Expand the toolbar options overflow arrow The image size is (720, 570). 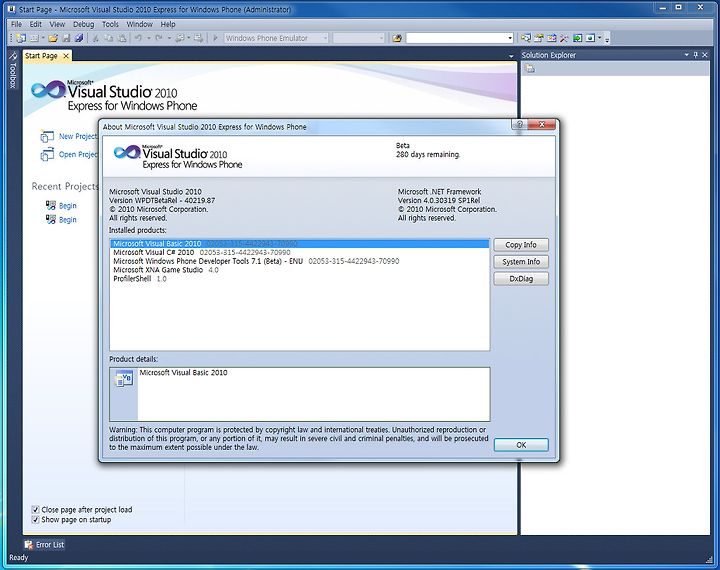tap(607, 39)
